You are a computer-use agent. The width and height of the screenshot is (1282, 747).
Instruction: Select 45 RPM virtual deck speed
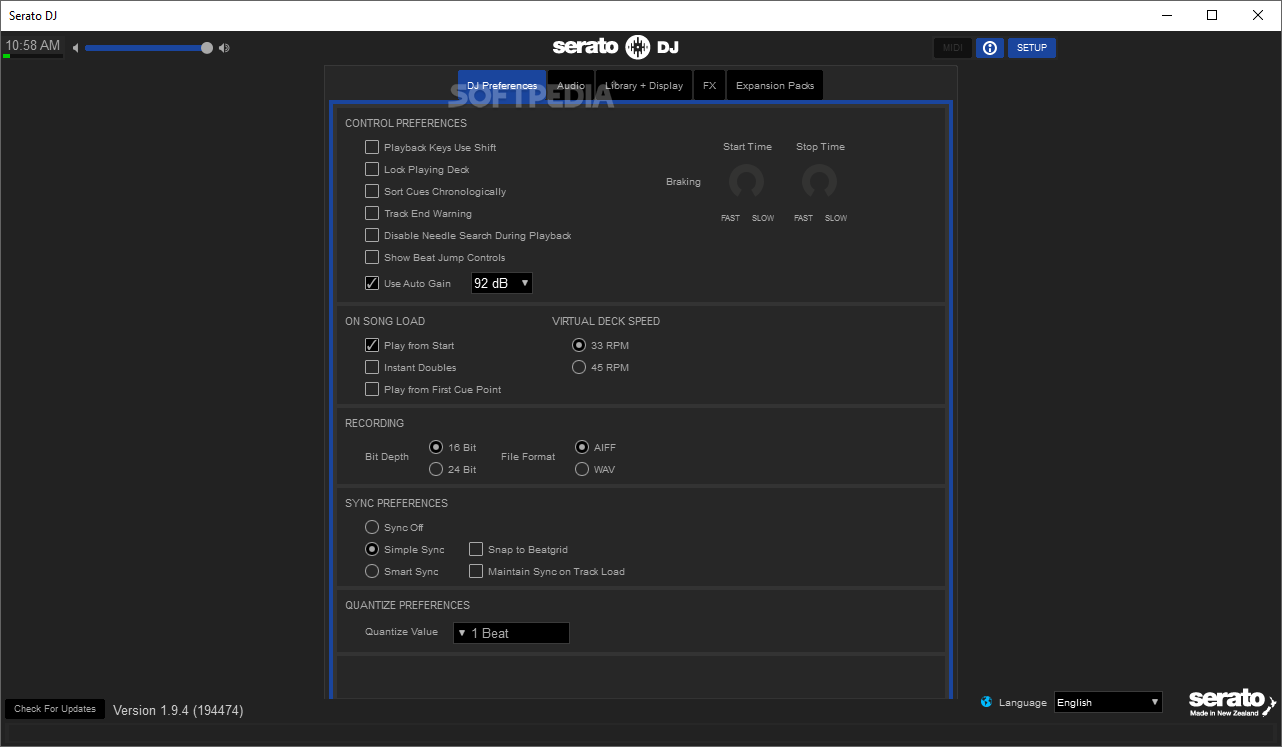pyautogui.click(x=579, y=367)
